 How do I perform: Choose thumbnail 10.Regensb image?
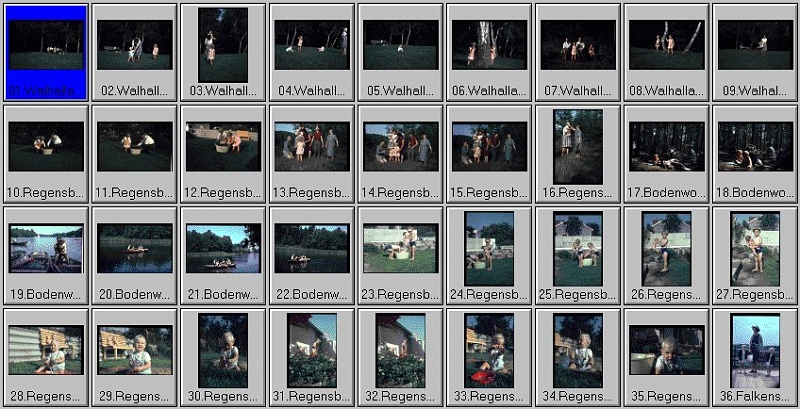[x=46, y=146]
